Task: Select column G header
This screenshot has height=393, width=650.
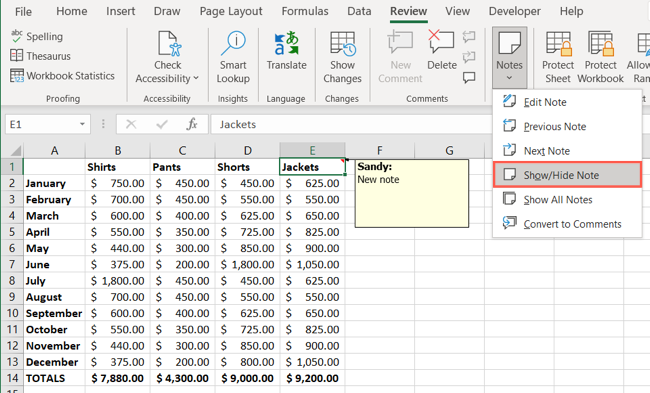Action: (449, 150)
